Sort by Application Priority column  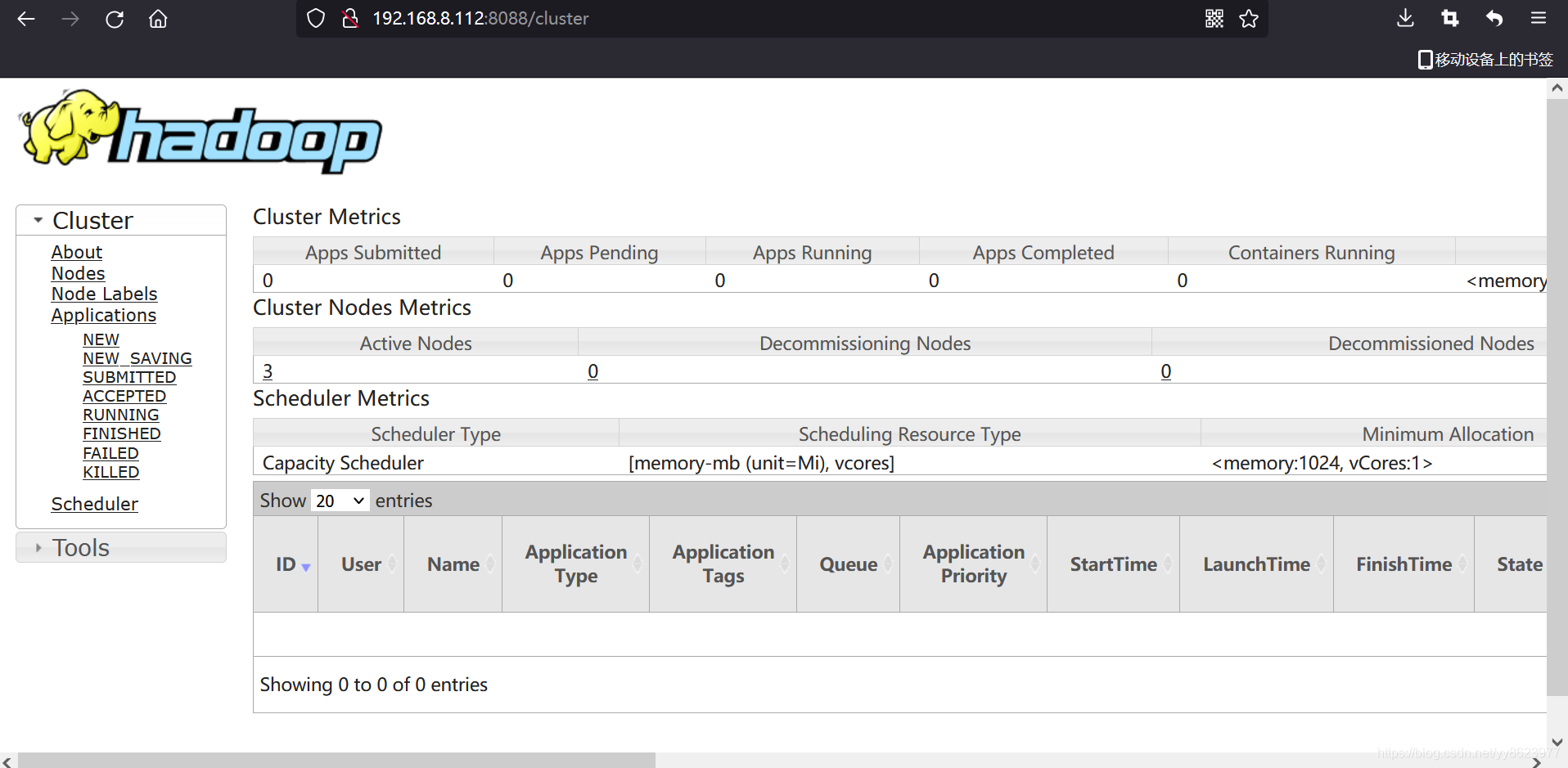point(974,564)
